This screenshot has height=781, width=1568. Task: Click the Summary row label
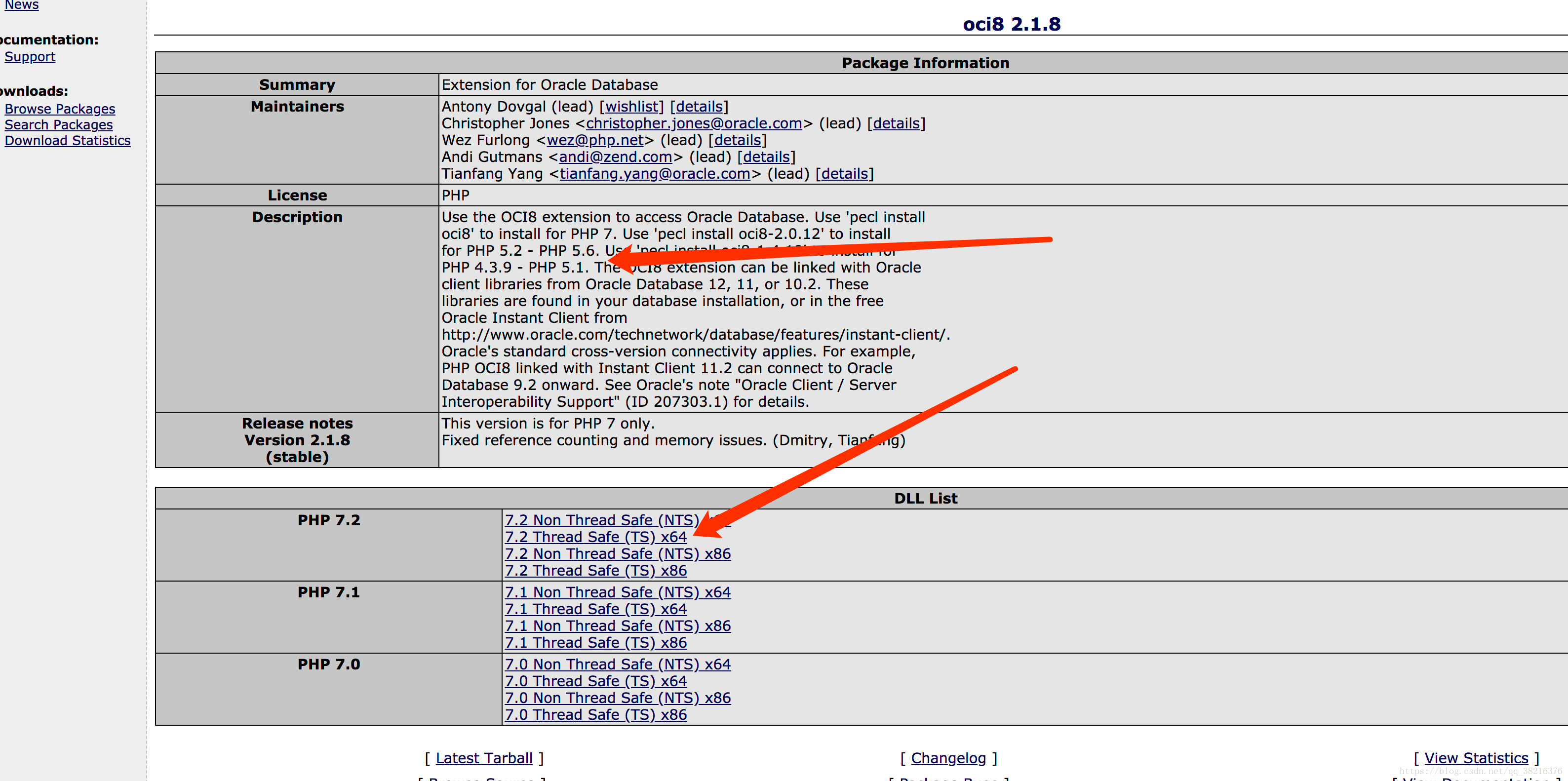pyautogui.click(x=297, y=85)
